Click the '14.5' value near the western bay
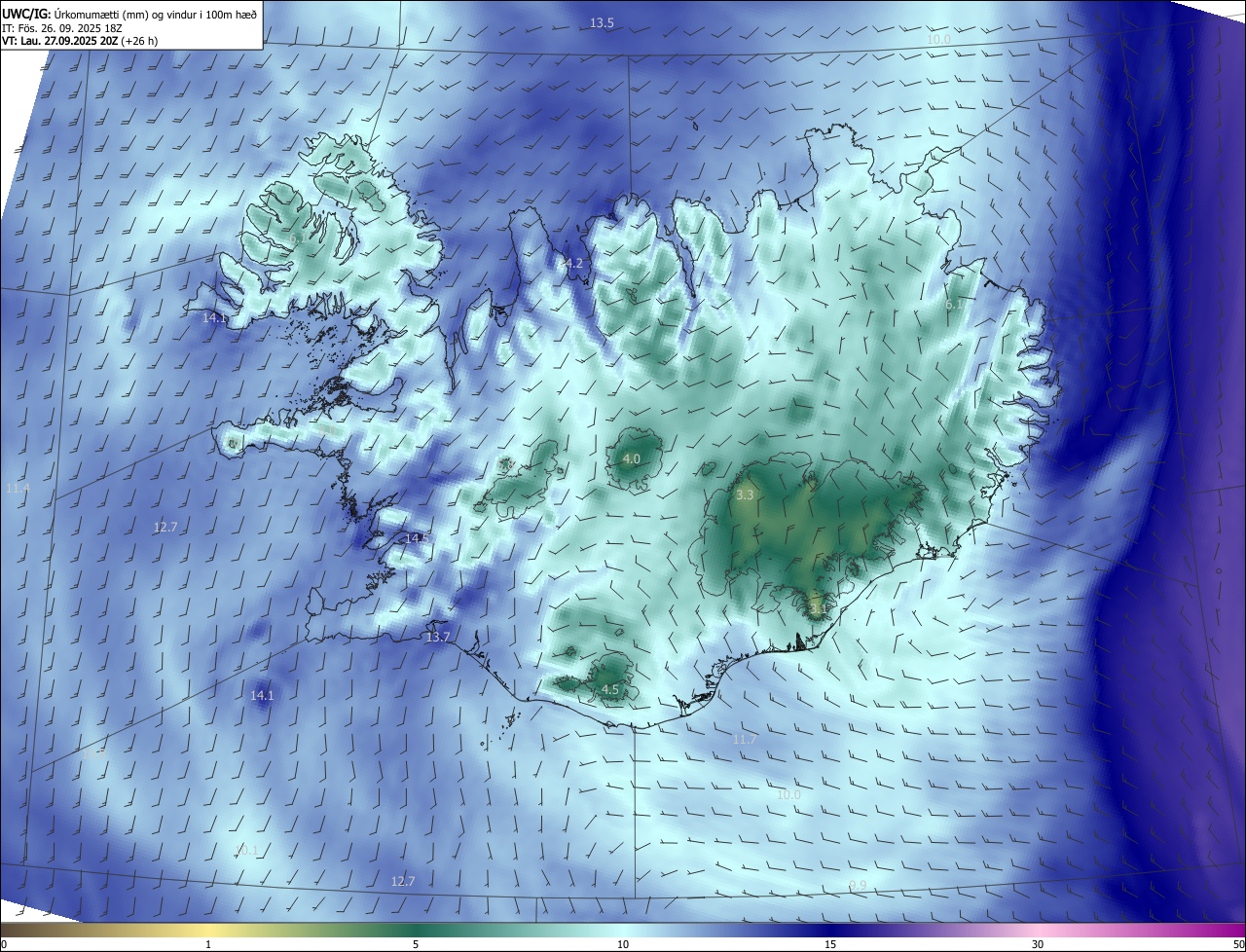 point(417,538)
